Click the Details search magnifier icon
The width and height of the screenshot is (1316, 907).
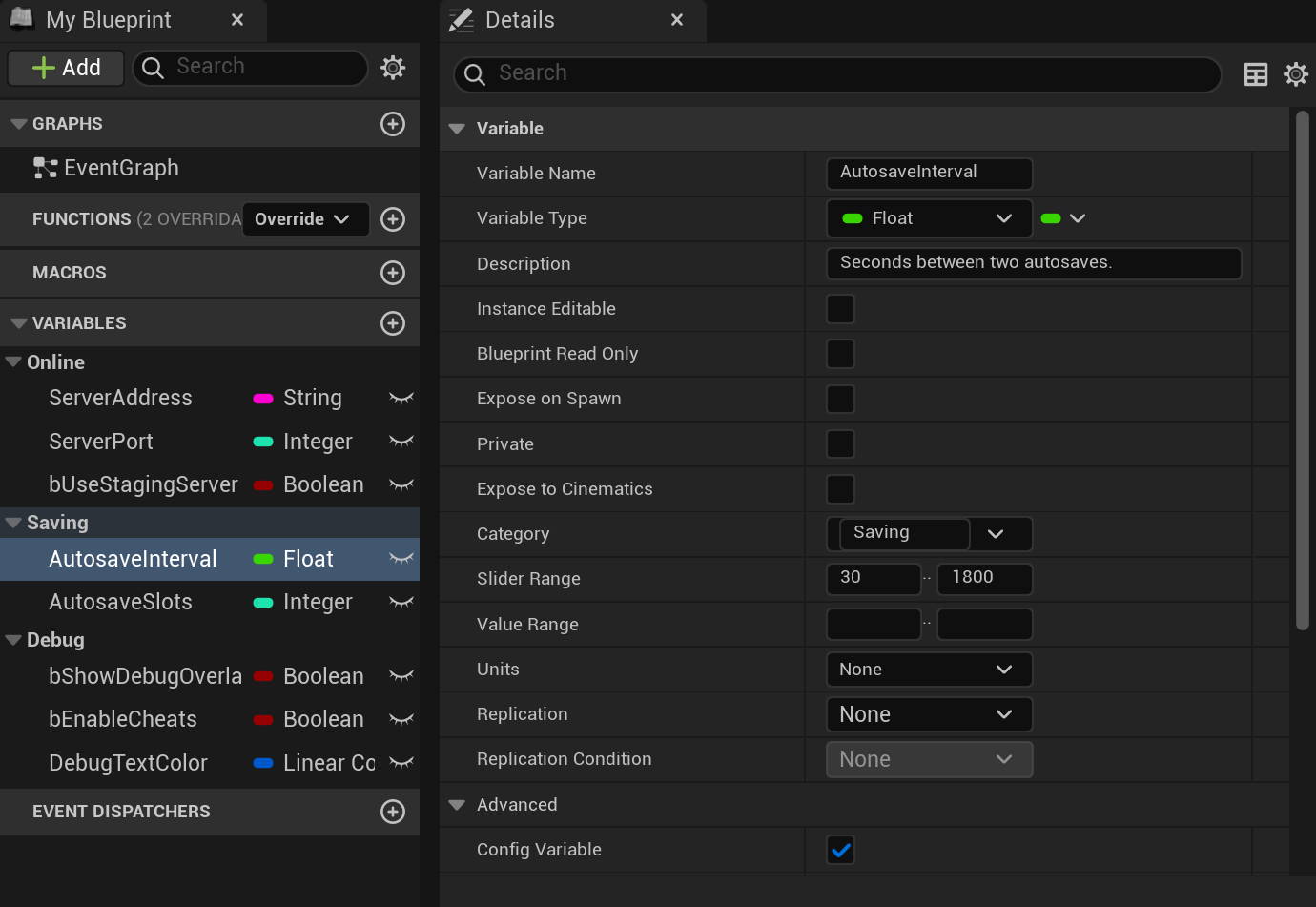[475, 74]
